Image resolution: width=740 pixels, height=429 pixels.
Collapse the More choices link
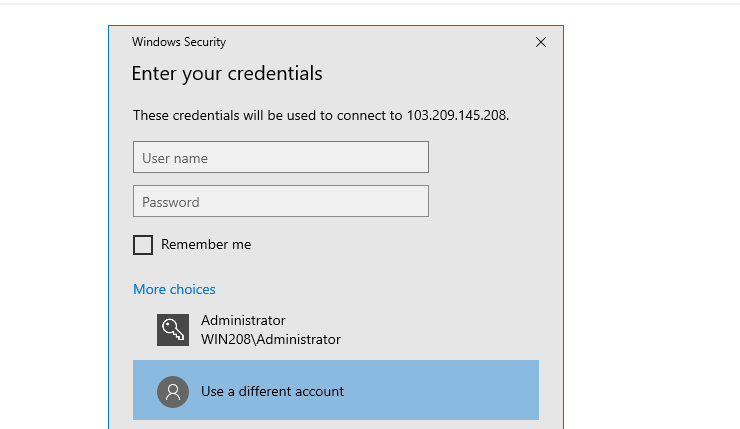click(174, 289)
